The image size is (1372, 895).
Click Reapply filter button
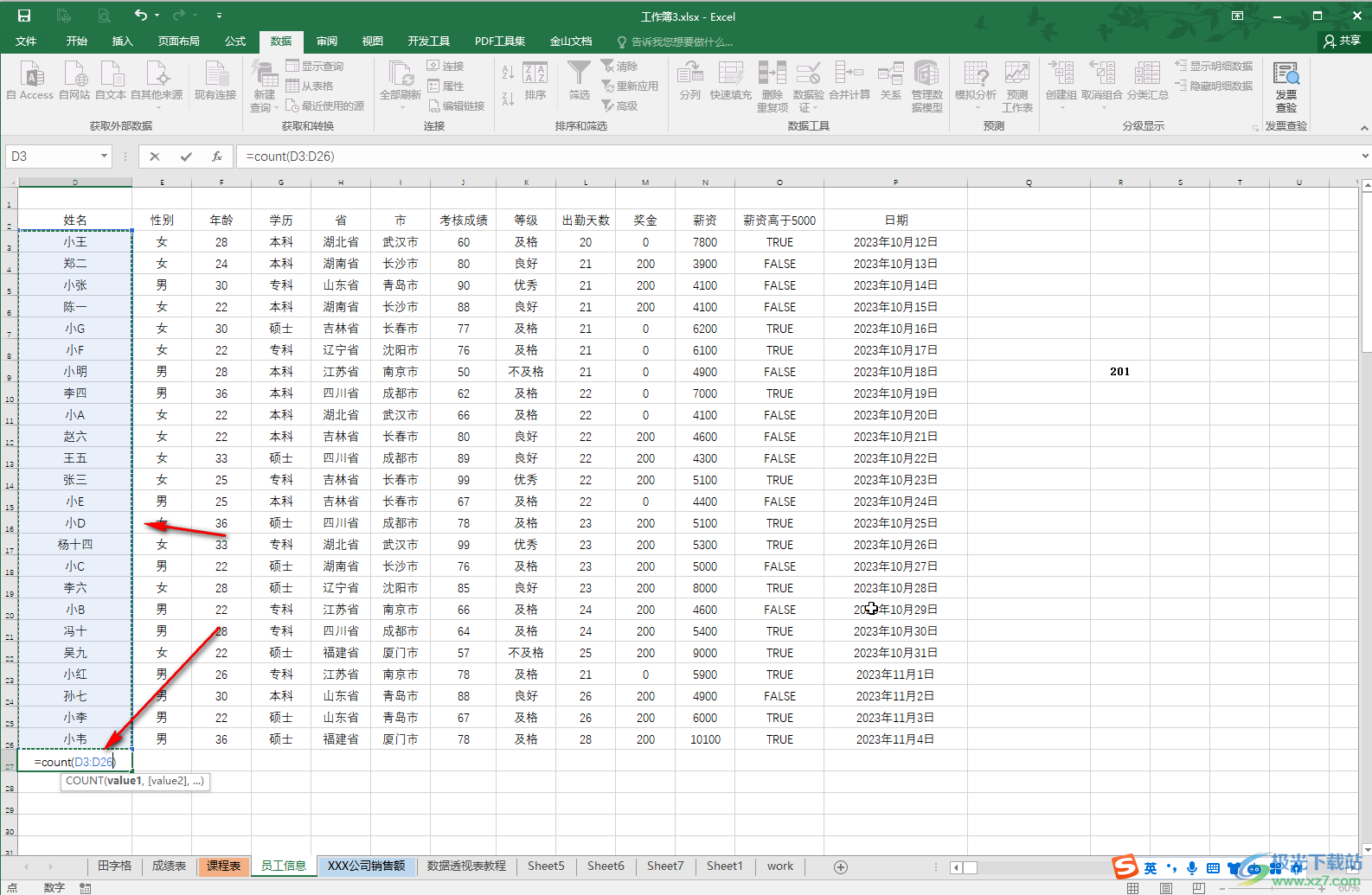pyautogui.click(x=630, y=86)
